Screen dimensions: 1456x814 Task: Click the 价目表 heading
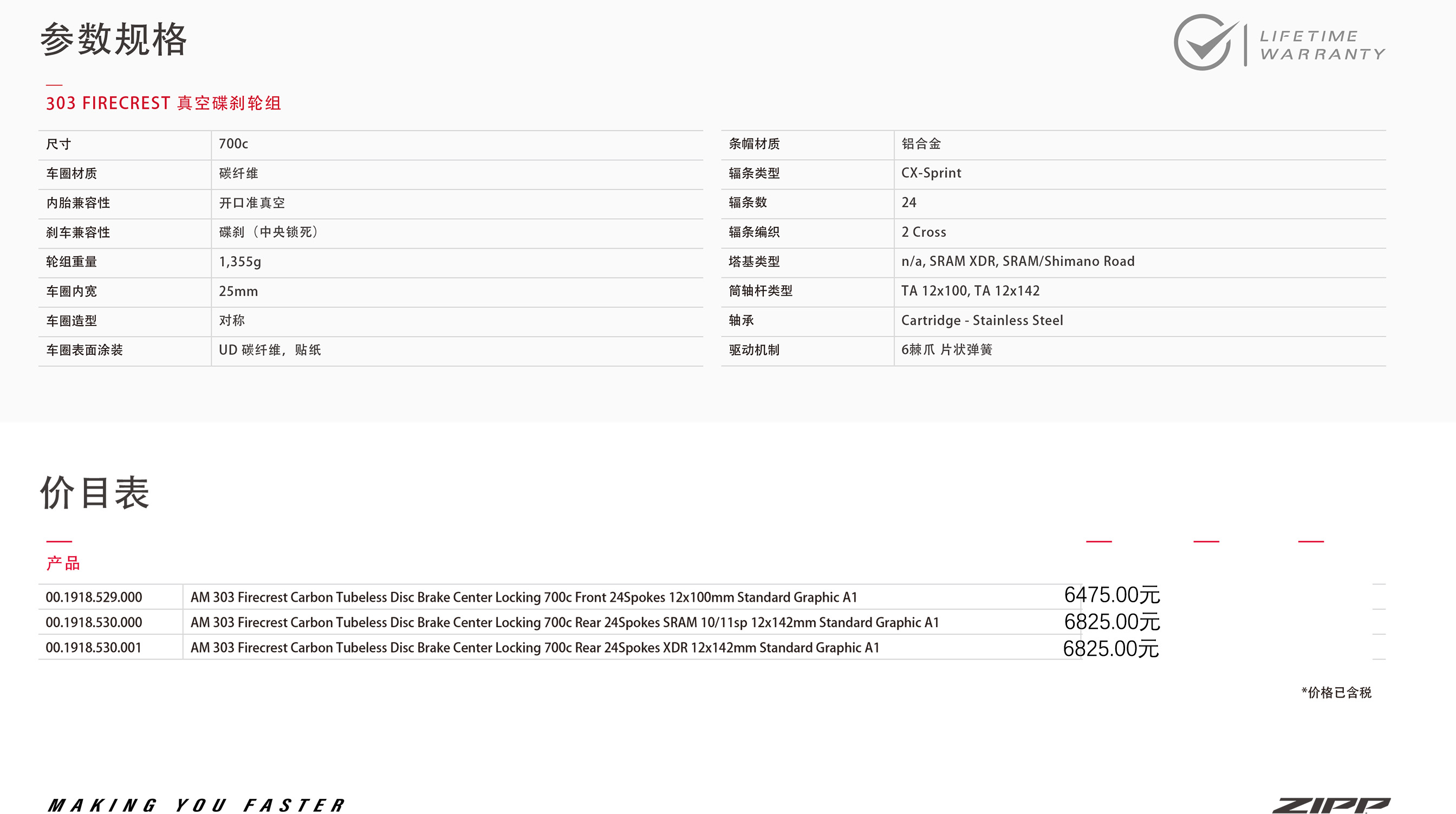point(94,492)
